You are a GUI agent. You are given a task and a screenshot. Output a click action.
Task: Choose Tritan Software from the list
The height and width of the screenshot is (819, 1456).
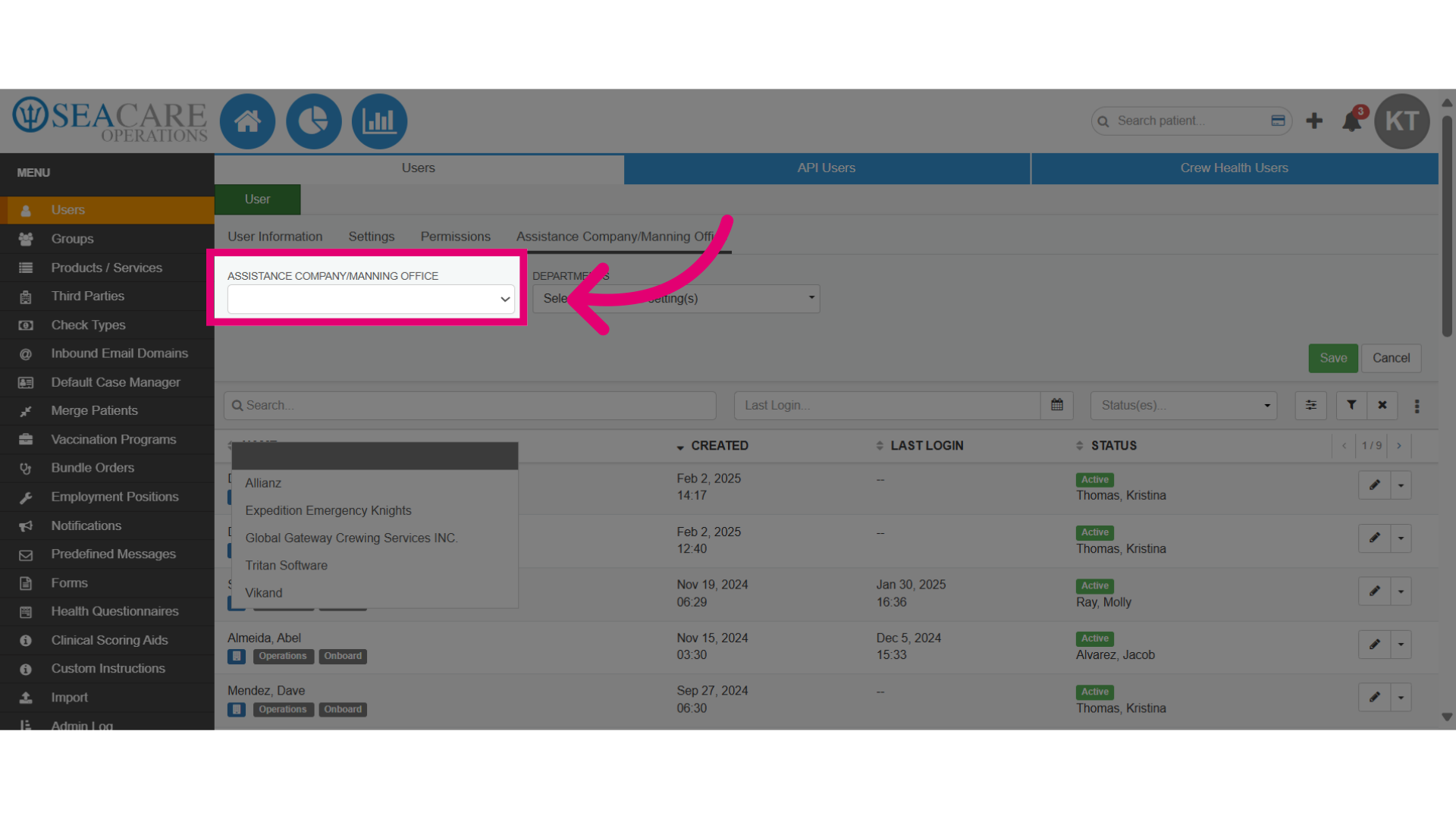(375, 565)
